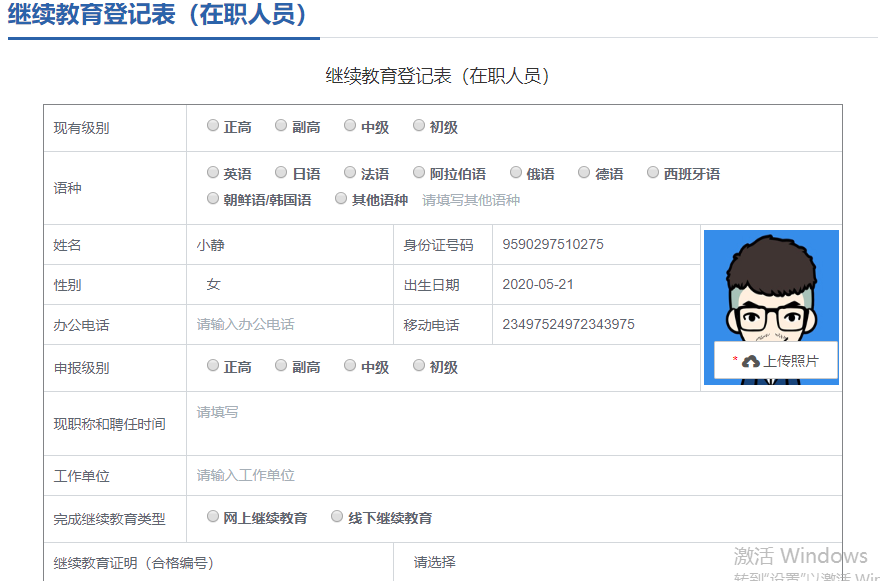Pick 西班牙语 language option
Viewport: 880px width, 581px height.
click(653, 173)
